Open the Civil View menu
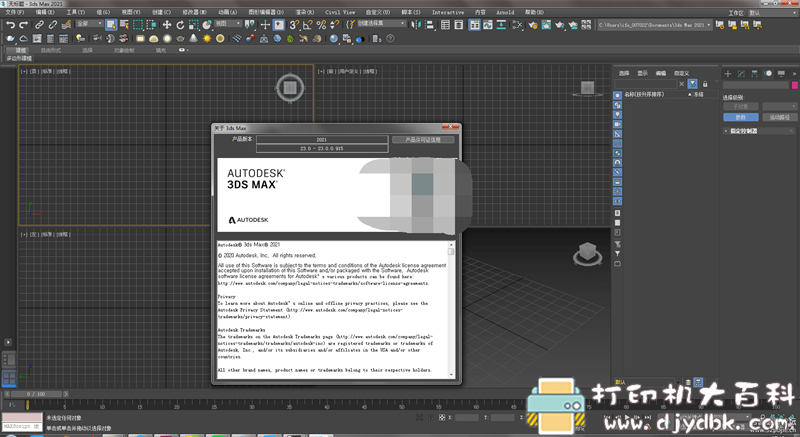 (340, 12)
